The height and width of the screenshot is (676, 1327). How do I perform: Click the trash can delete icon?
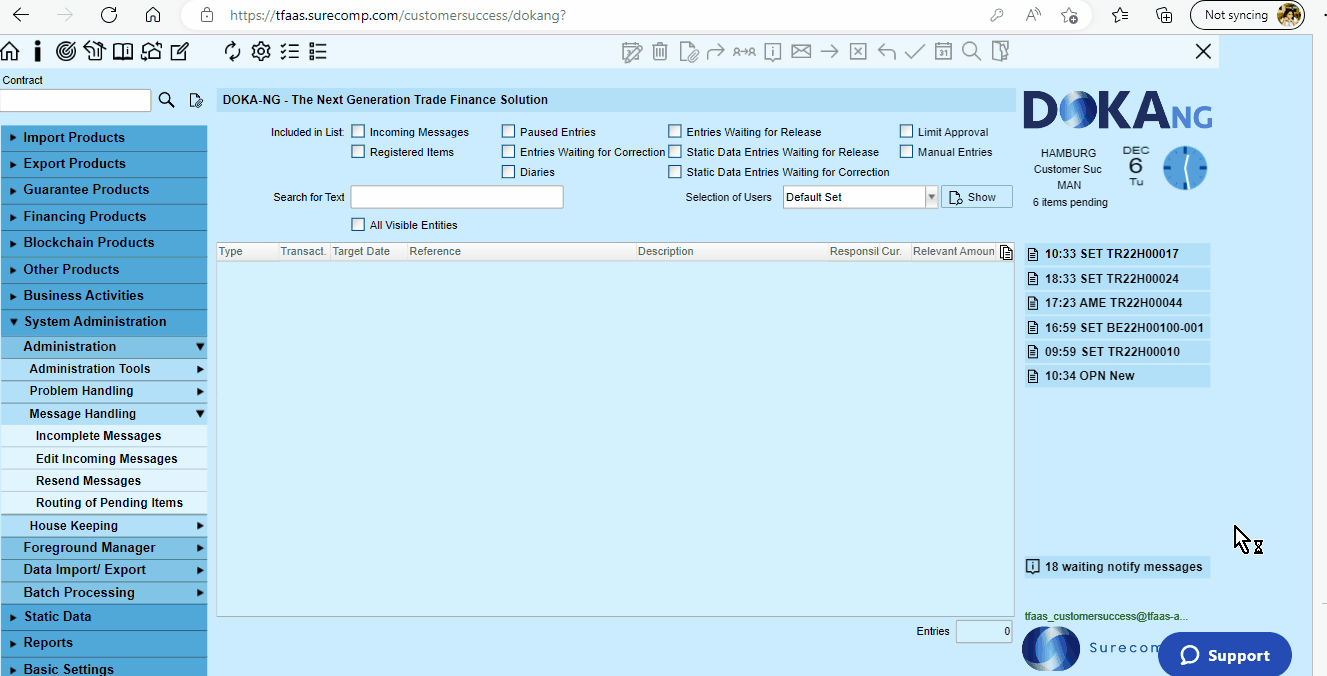660,52
